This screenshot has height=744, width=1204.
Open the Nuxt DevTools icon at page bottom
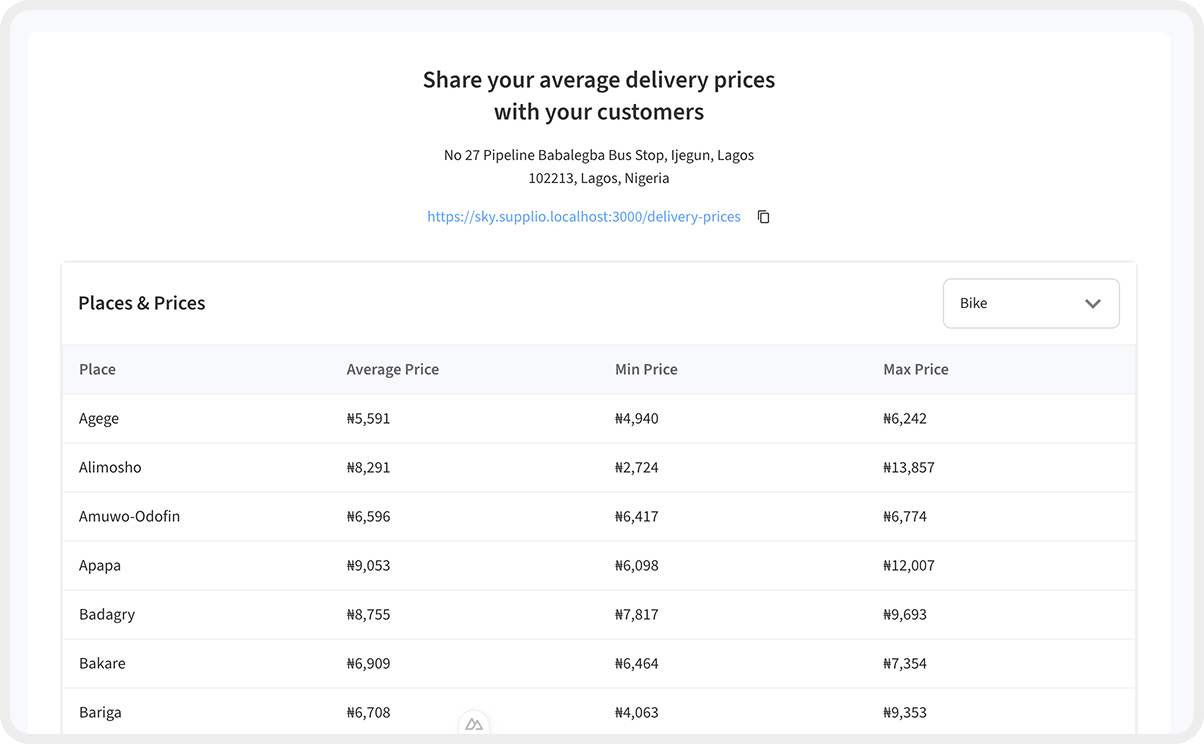pos(474,724)
